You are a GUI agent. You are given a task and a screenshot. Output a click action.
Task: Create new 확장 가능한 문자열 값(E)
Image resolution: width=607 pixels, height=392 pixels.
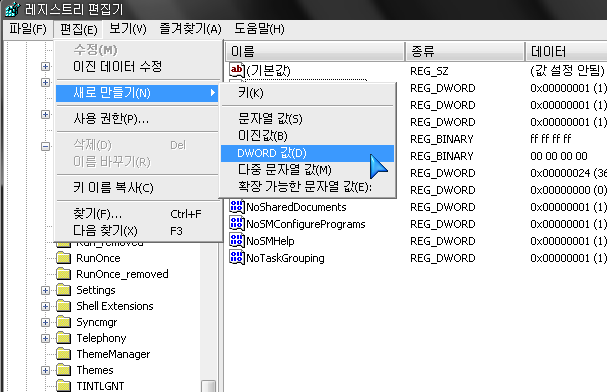307,187
